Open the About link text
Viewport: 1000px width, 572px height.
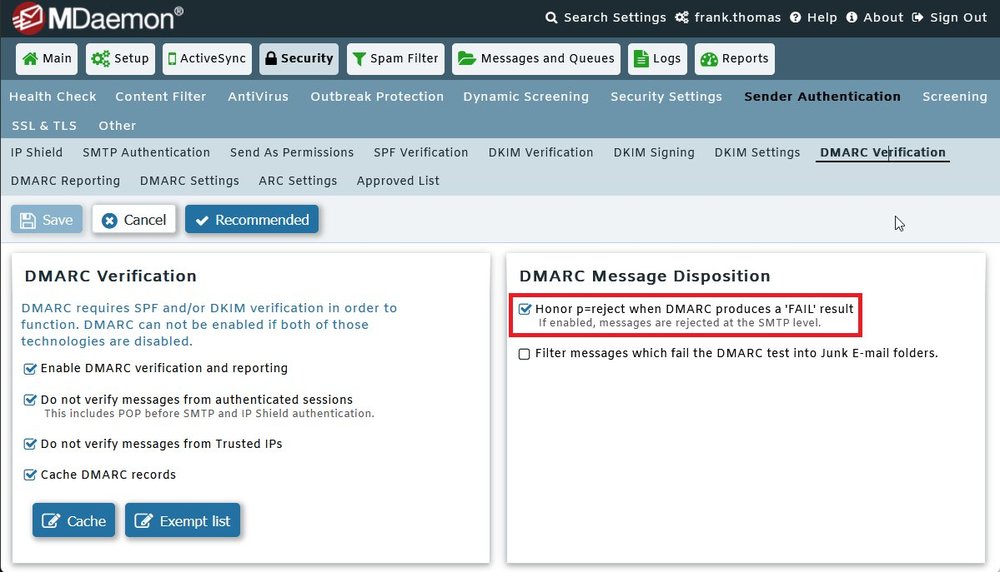(x=883, y=18)
